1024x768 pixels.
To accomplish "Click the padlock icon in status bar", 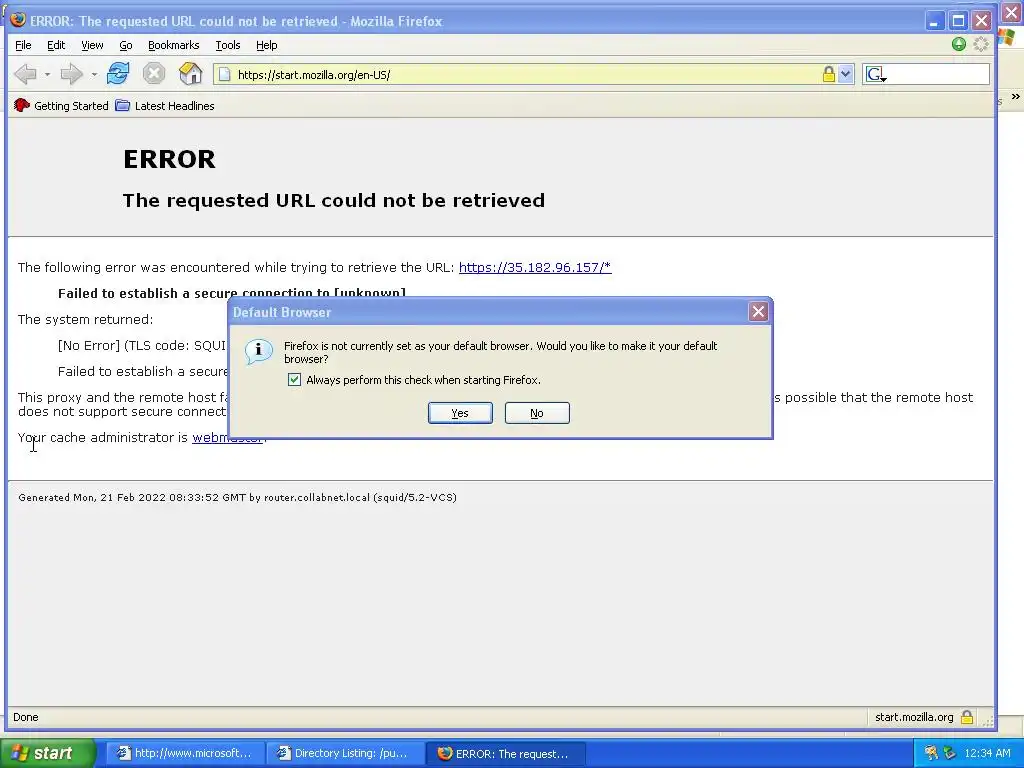I will point(967,717).
